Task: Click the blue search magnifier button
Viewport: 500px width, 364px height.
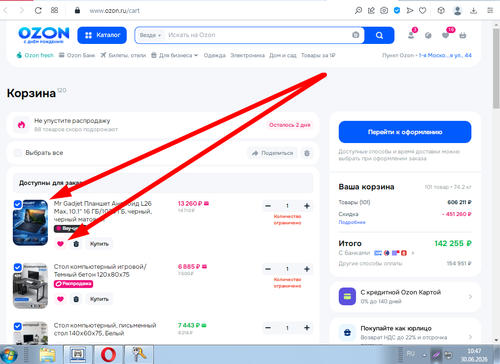Action: [x=379, y=35]
